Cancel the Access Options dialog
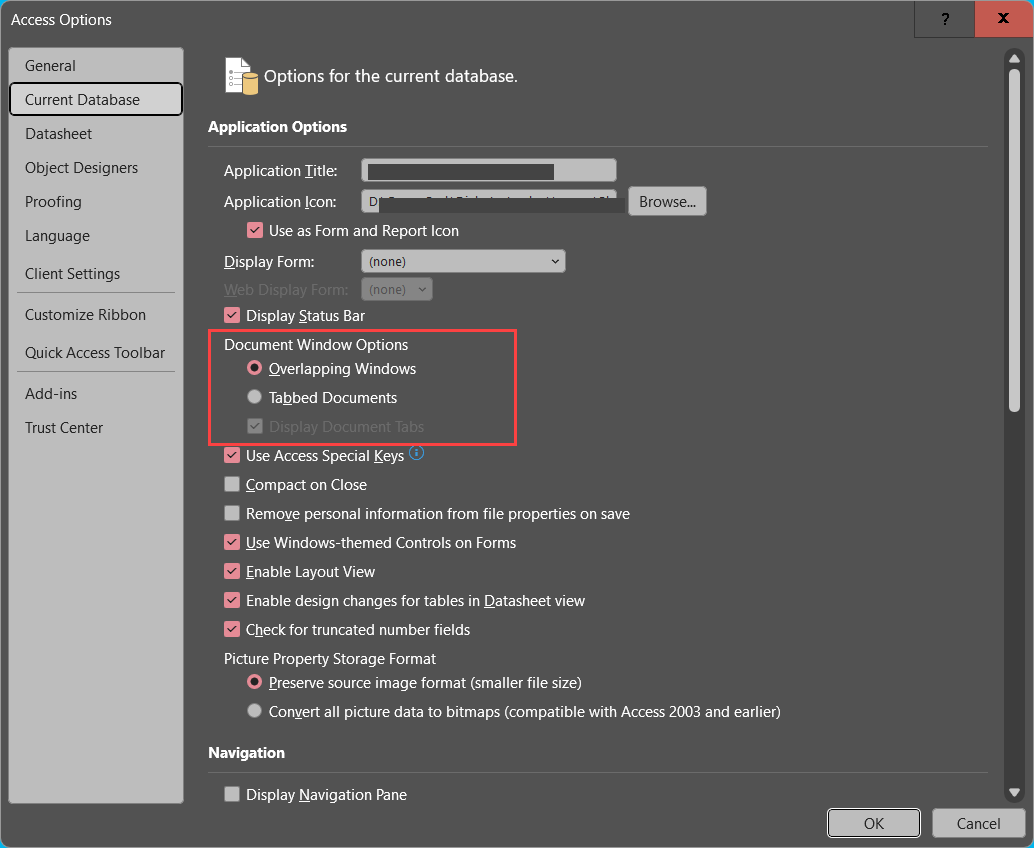1034x848 pixels. coord(978,823)
